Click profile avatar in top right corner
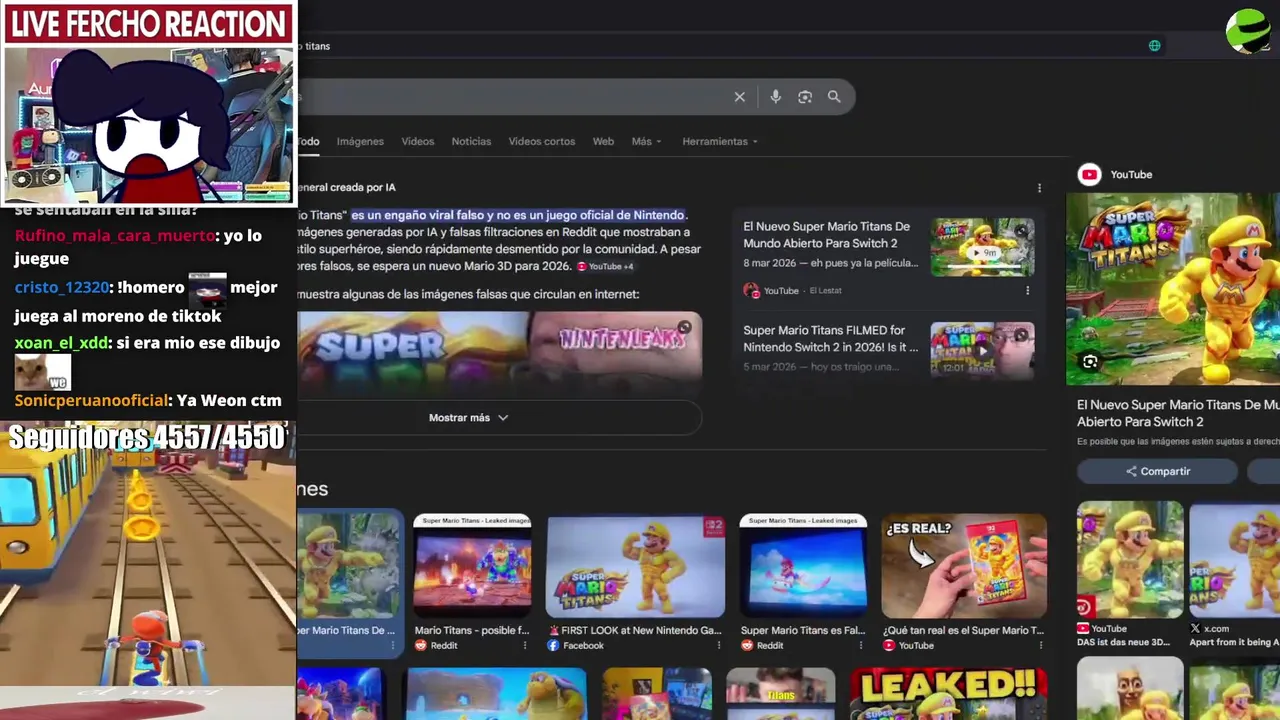The height and width of the screenshot is (720, 1280). pos(1247,31)
